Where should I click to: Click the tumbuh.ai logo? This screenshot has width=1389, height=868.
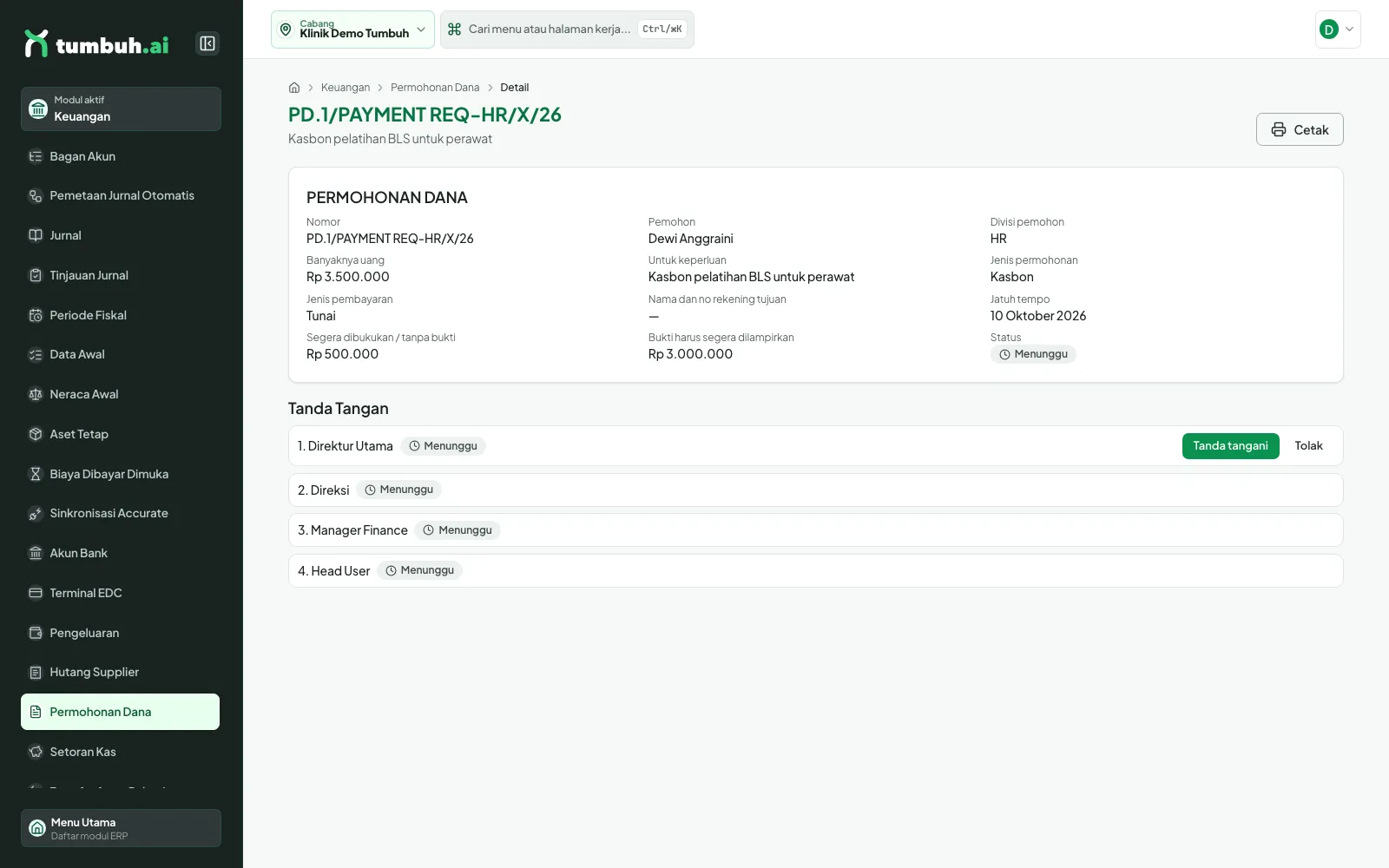point(96,44)
